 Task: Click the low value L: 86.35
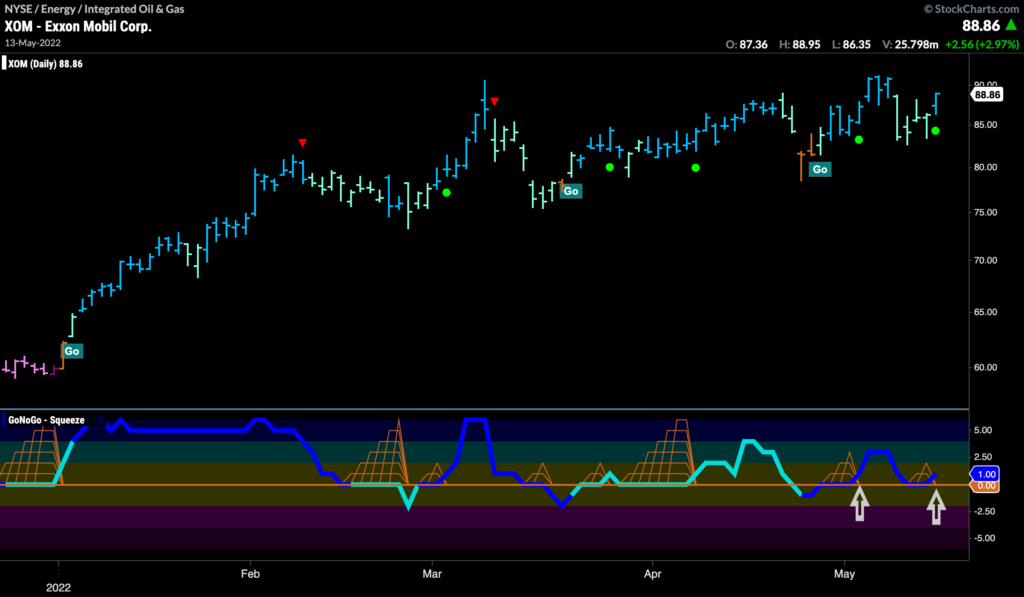click(x=851, y=44)
